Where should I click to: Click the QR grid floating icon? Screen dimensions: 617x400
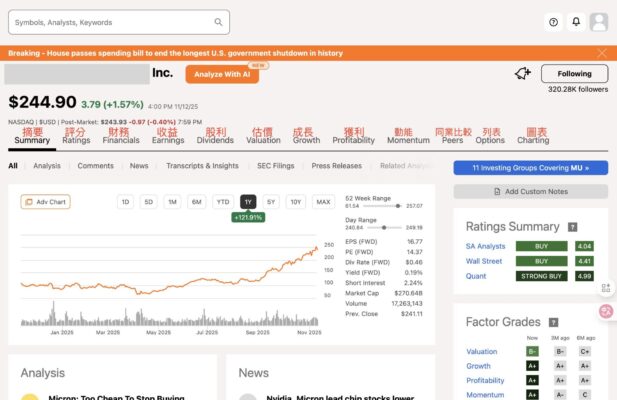[x=606, y=288]
